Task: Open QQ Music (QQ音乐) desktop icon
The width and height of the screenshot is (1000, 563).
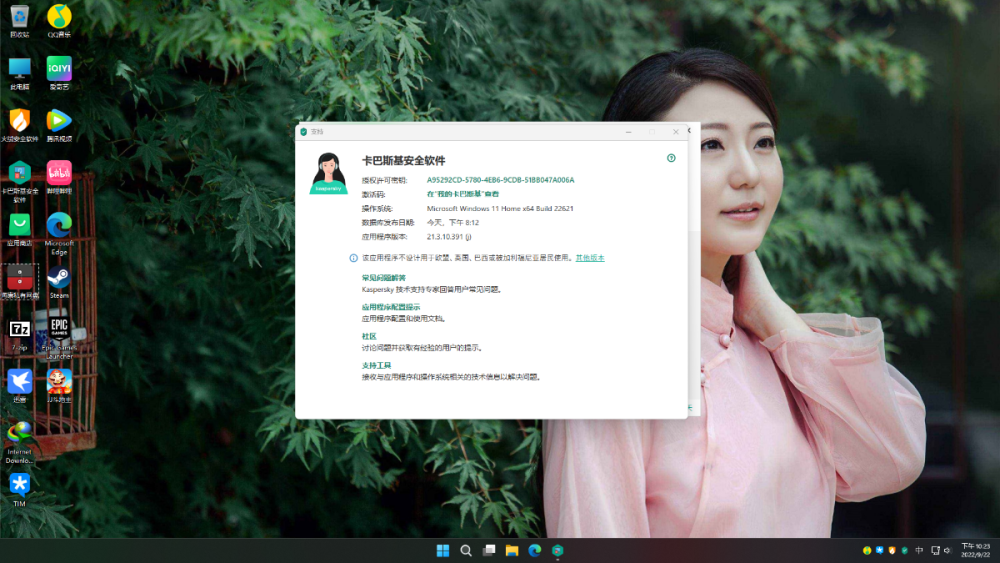Action: point(59,21)
